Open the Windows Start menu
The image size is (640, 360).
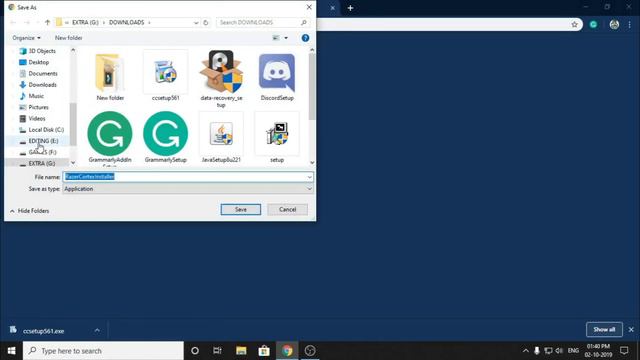[x=11, y=351]
